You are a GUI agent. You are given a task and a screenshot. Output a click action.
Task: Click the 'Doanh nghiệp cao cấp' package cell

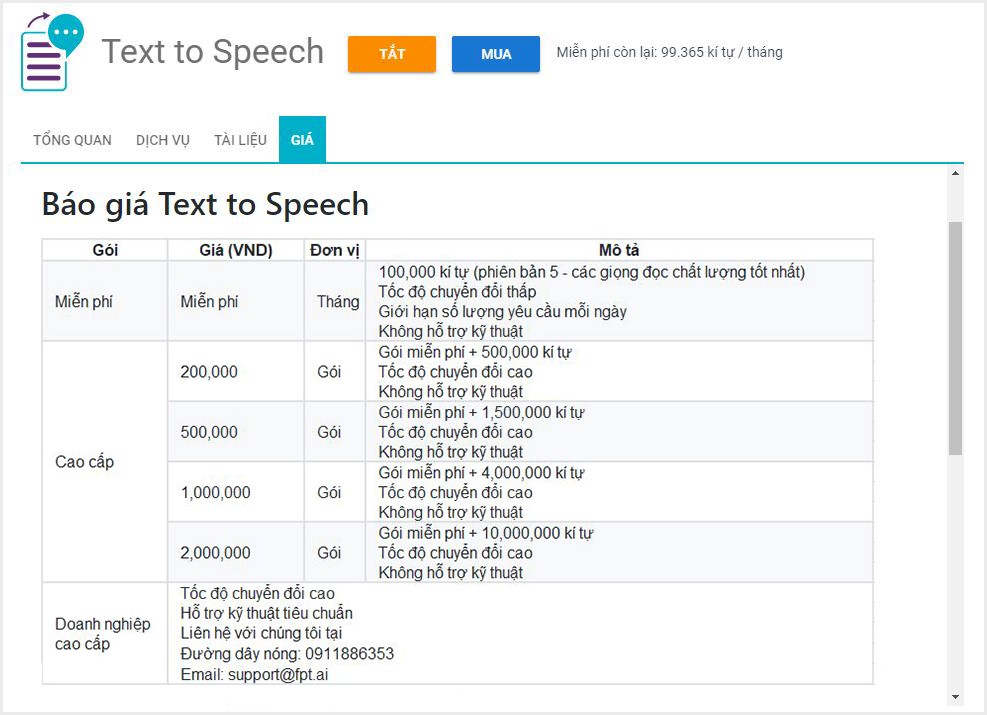[x=103, y=634]
